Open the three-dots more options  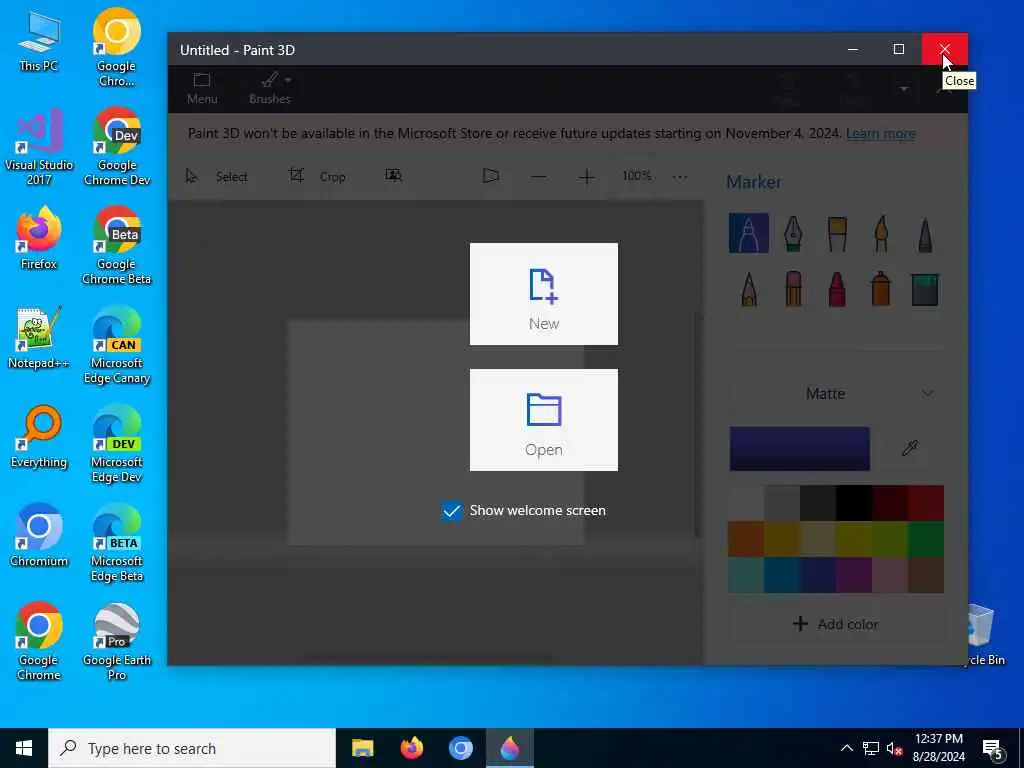click(x=680, y=176)
